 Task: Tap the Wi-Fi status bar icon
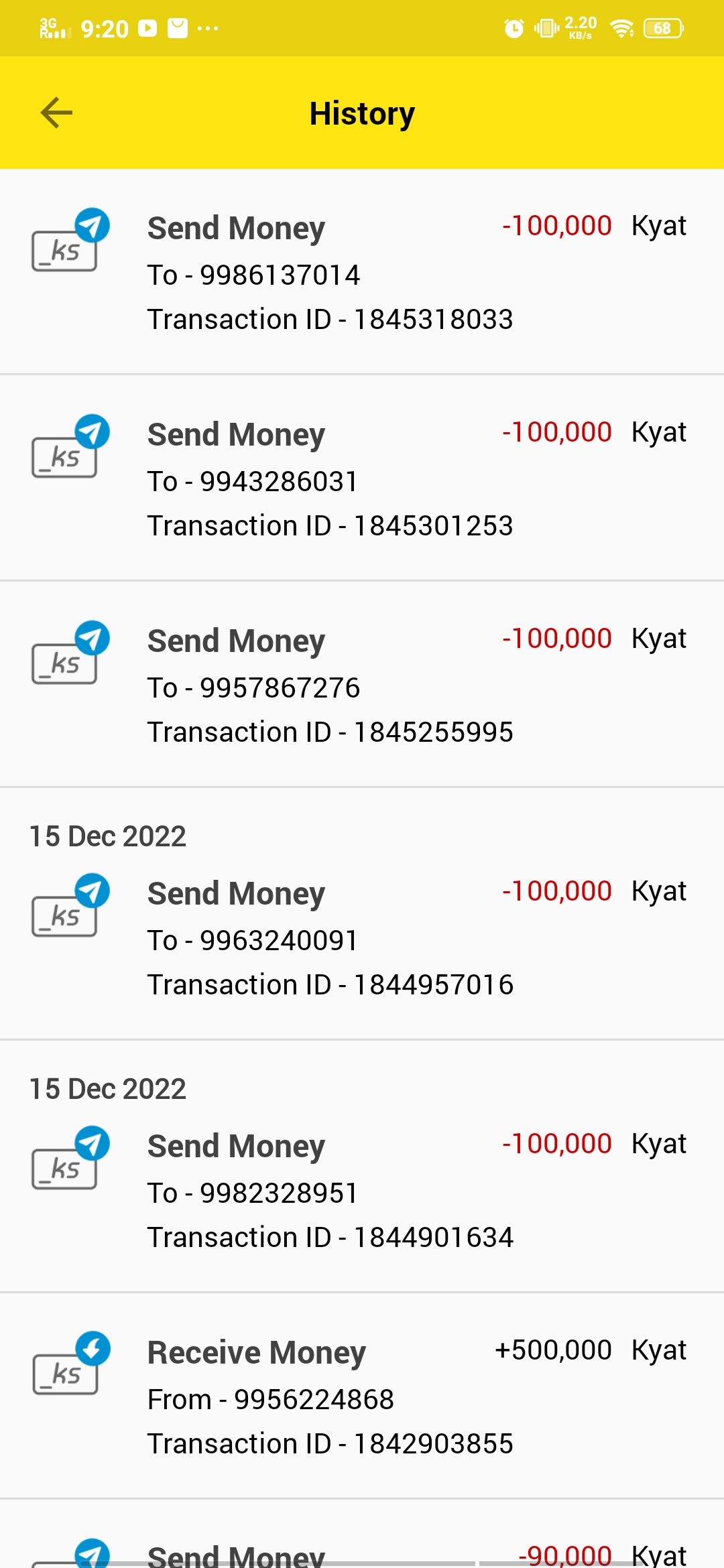point(621,28)
